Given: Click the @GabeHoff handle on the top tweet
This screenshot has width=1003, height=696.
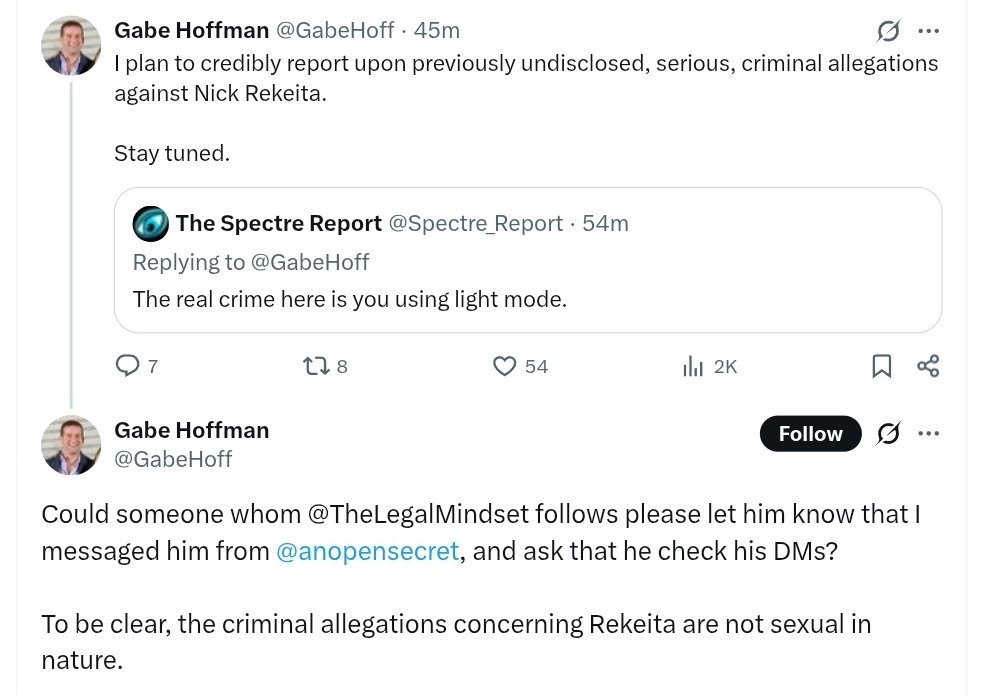Looking at the screenshot, I should click(334, 30).
